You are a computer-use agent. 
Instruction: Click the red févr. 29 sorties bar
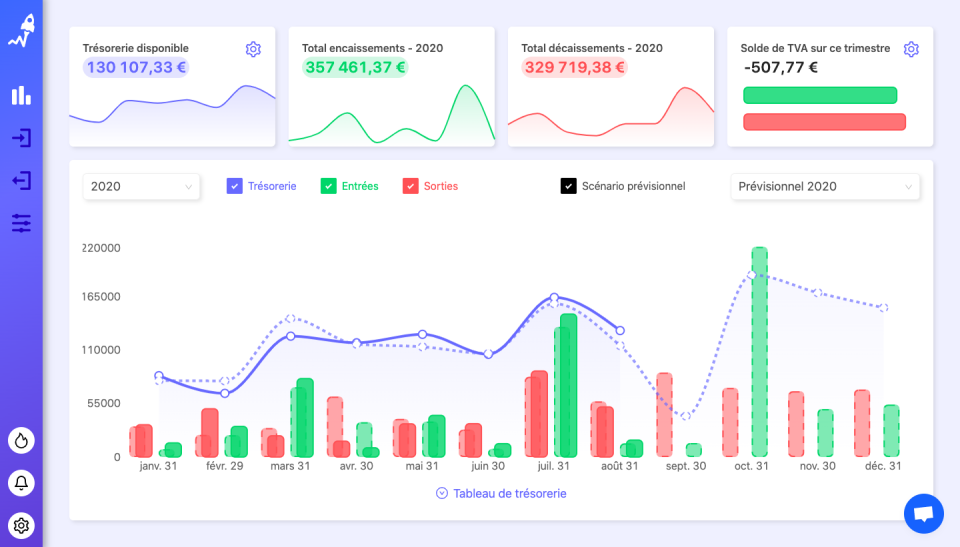click(209, 432)
